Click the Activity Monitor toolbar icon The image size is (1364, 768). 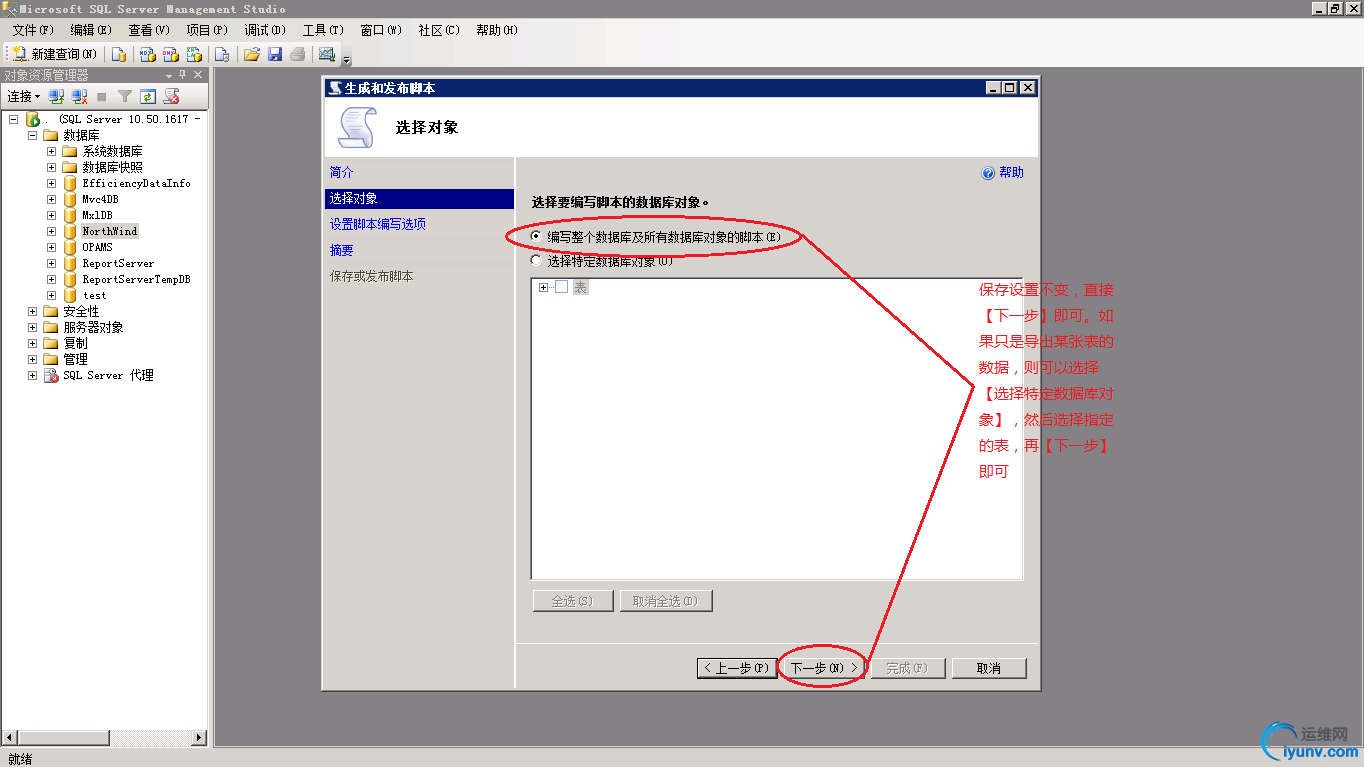pos(327,54)
